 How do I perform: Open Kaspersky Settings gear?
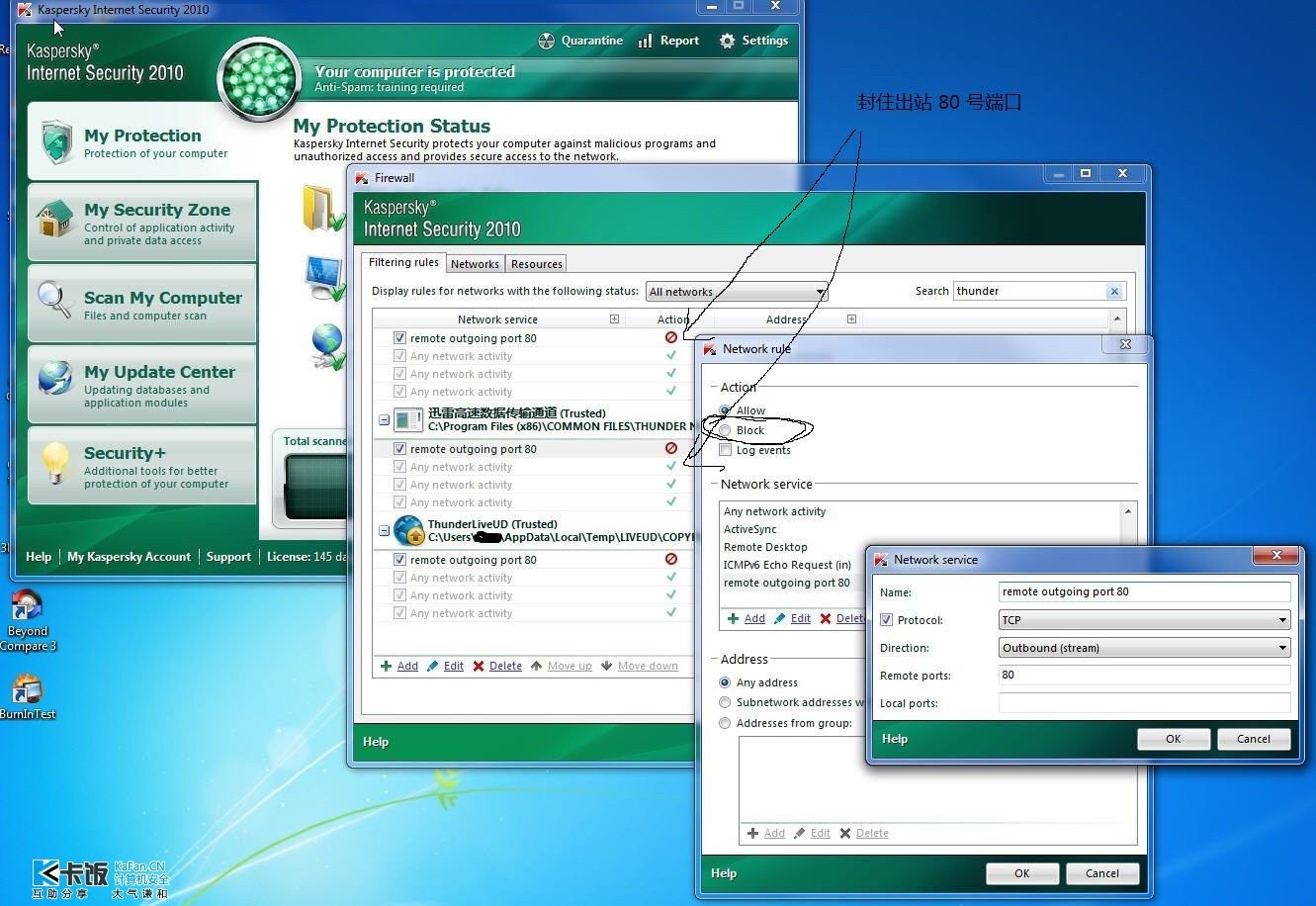click(753, 41)
